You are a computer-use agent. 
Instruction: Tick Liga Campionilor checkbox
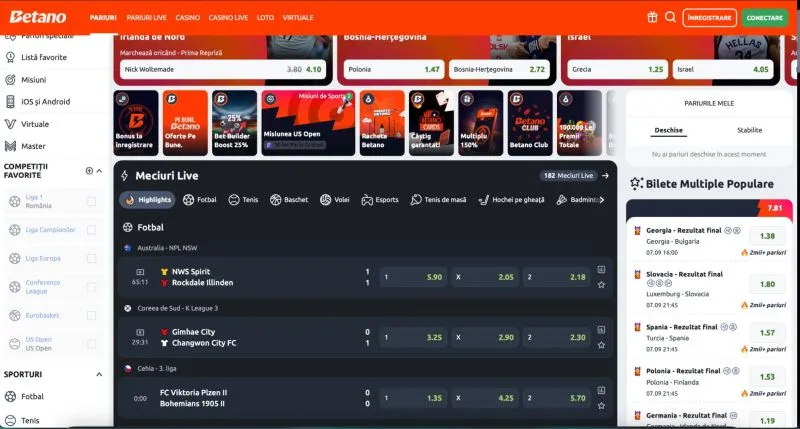click(x=91, y=230)
